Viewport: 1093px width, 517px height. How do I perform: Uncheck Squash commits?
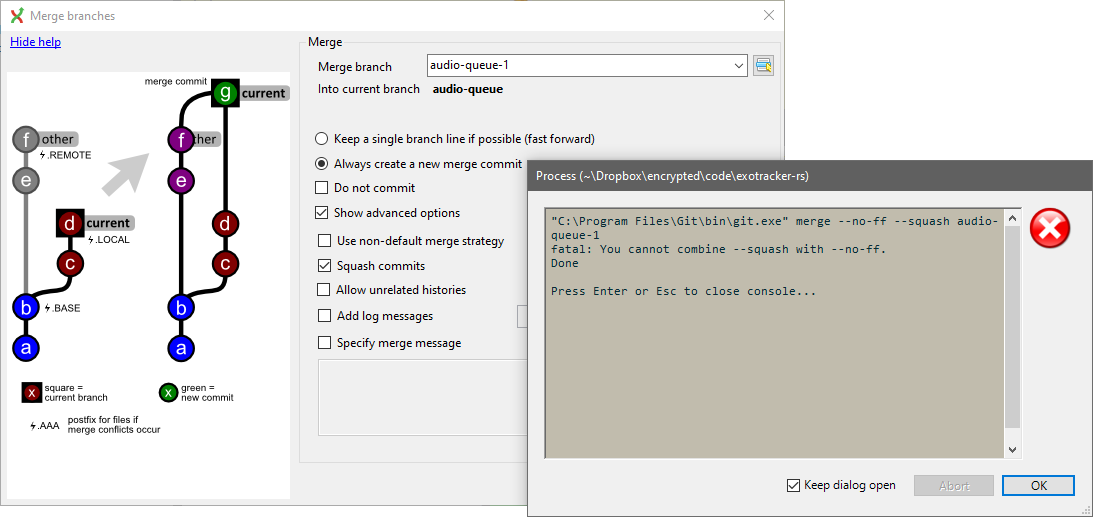point(324,265)
